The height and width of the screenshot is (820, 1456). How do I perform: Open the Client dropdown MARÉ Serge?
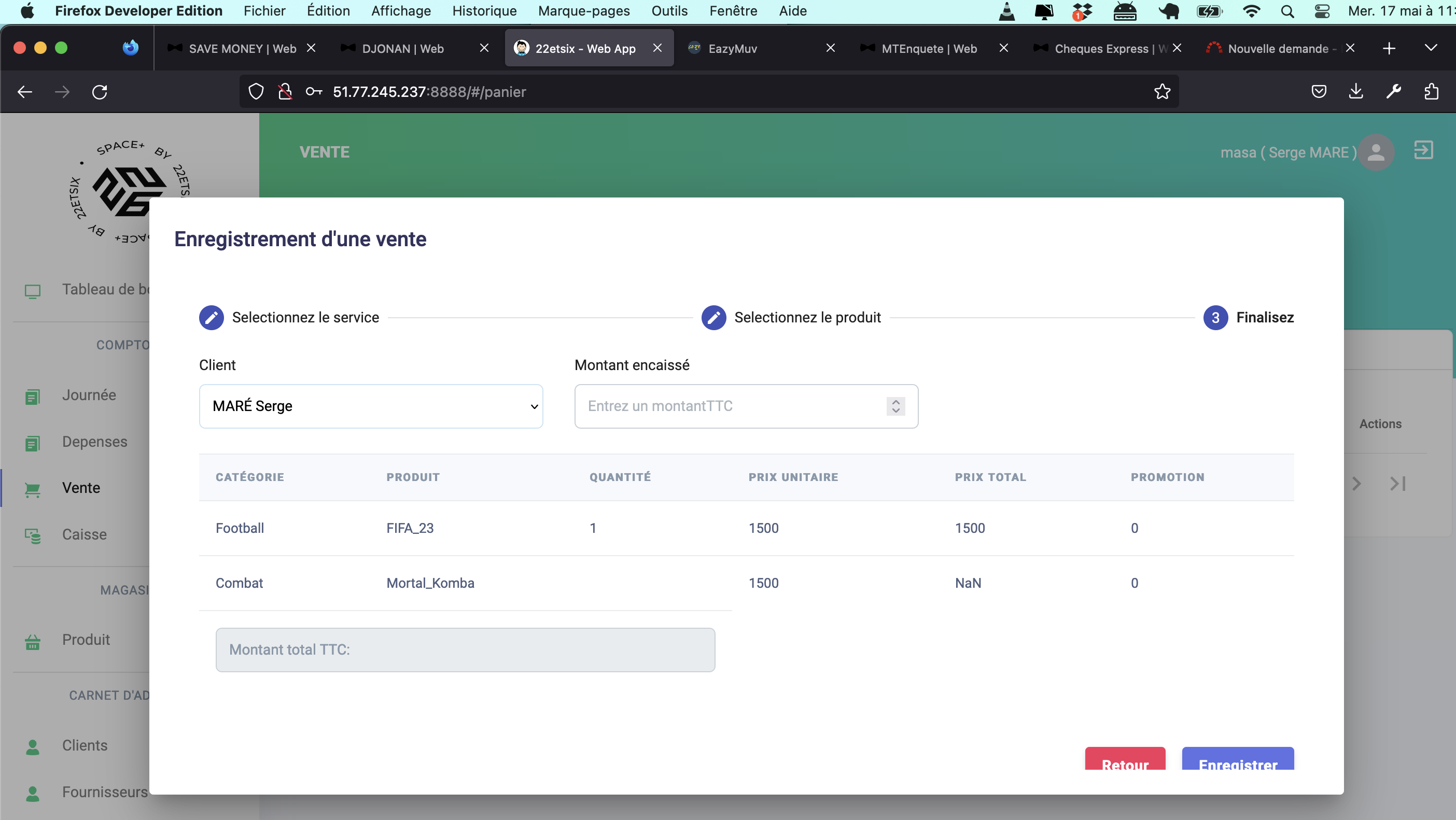click(371, 406)
